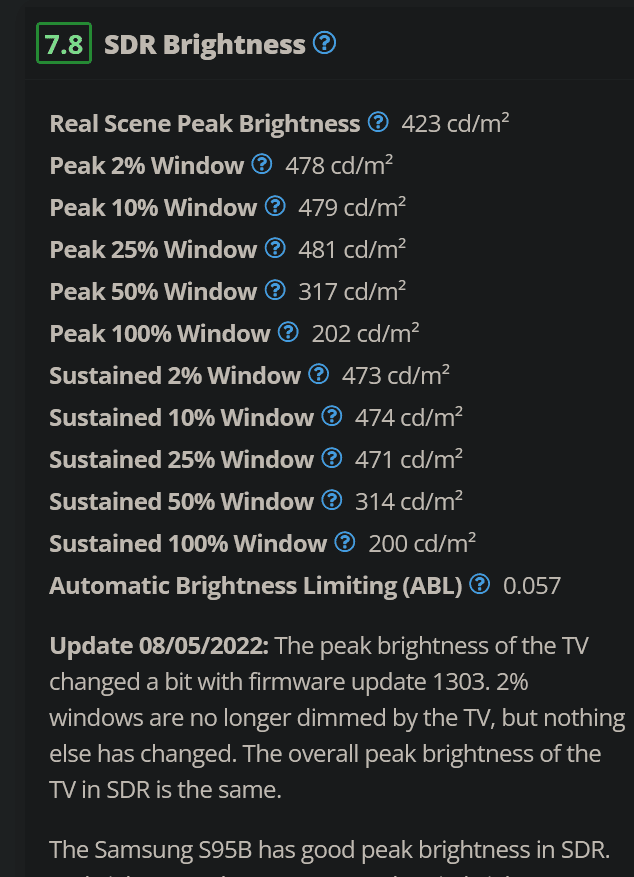Show help for Sustained 100% Window

pyautogui.click(x=345, y=541)
